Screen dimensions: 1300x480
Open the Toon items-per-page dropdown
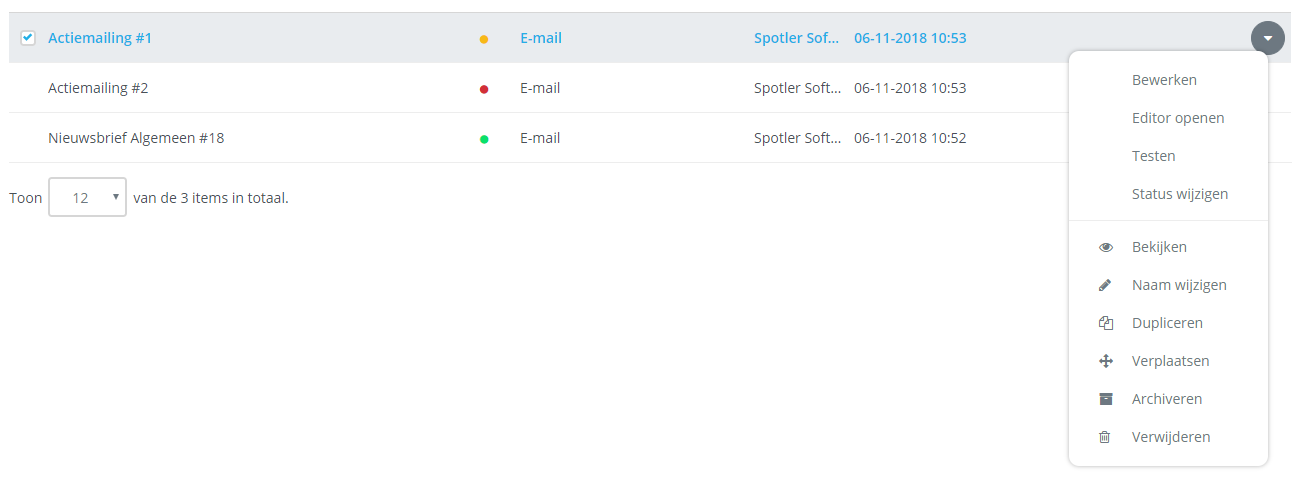pyautogui.click(x=87, y=198)
